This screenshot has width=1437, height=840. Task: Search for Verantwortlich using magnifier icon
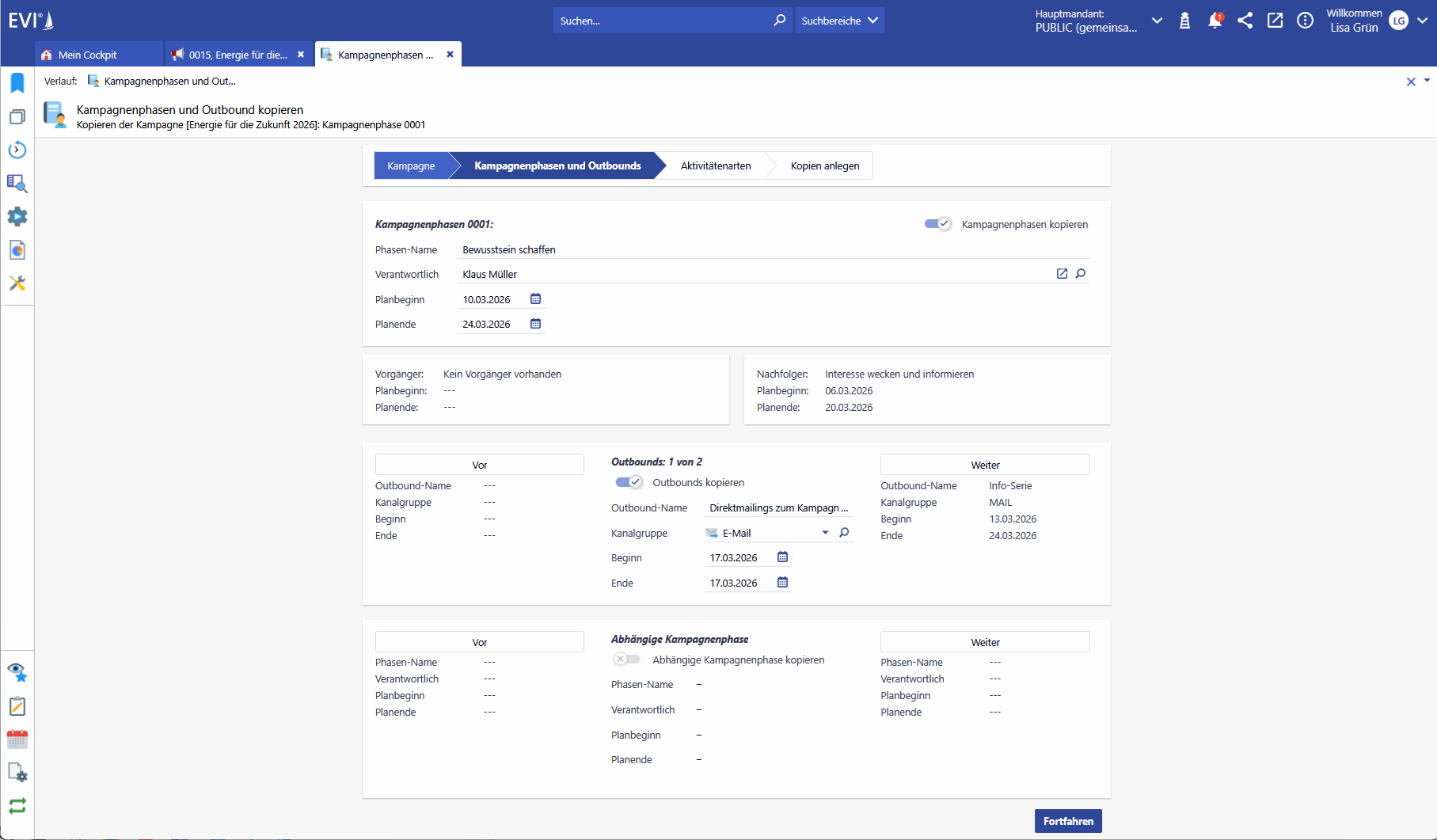(1081, 274)
